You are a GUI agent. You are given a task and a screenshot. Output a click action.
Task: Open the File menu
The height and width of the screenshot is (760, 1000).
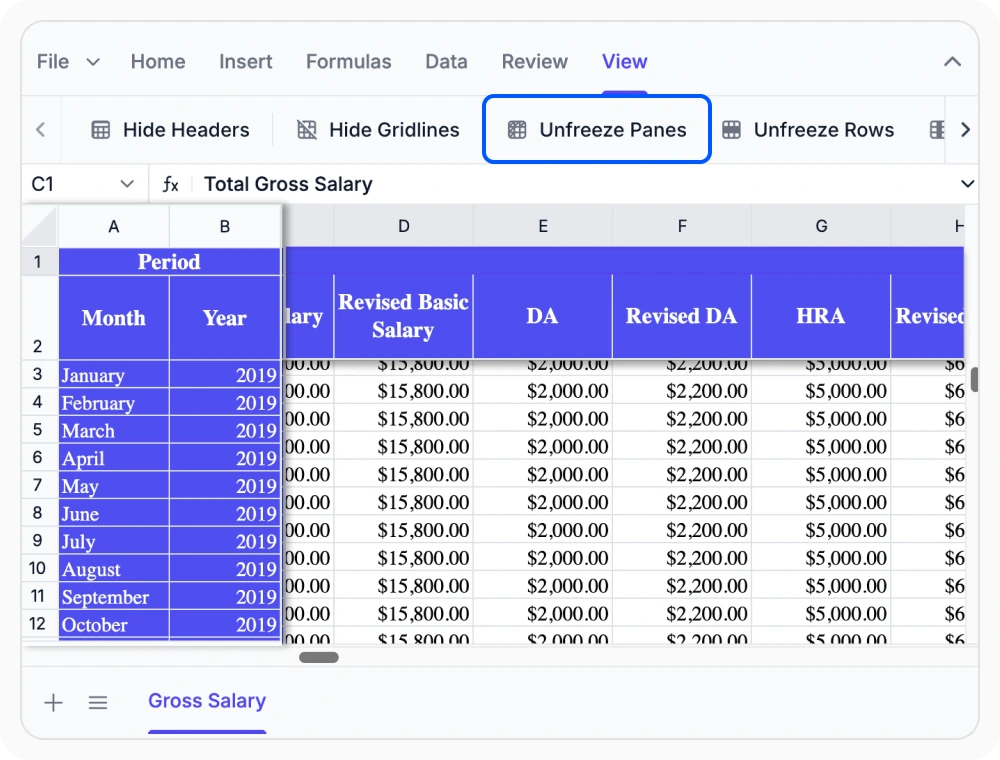pos(52,62)
